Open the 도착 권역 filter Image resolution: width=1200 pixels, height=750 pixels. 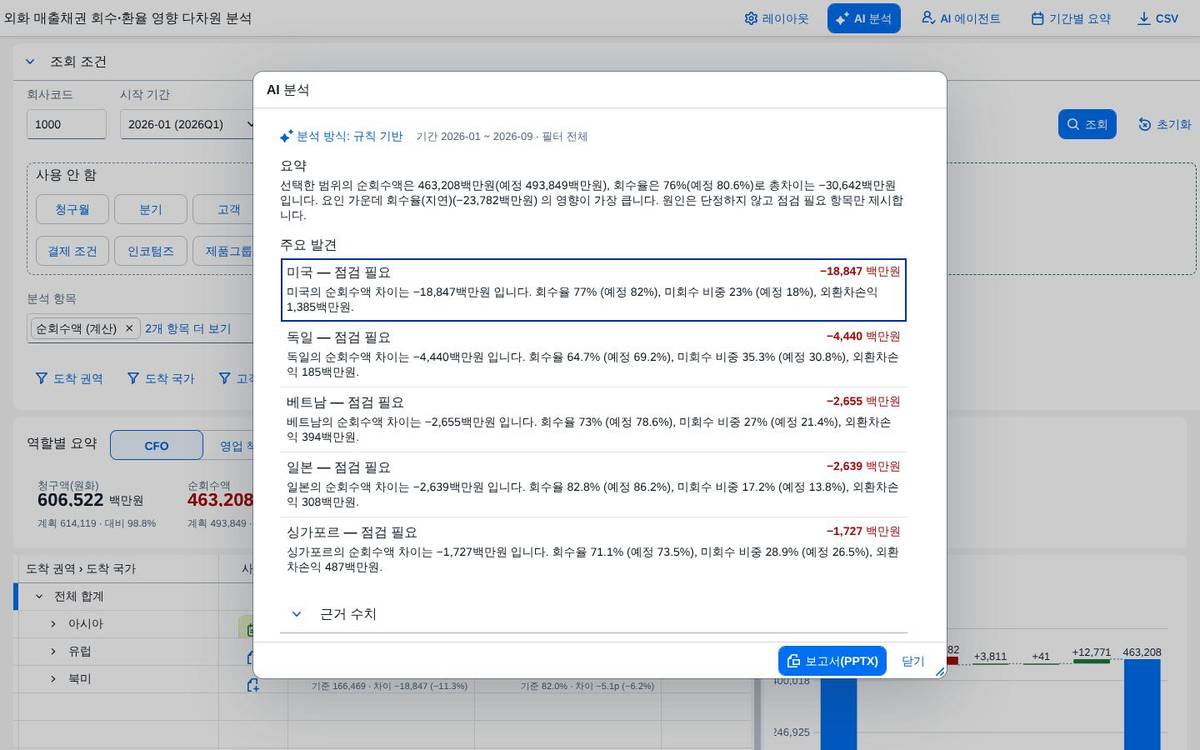69,378
